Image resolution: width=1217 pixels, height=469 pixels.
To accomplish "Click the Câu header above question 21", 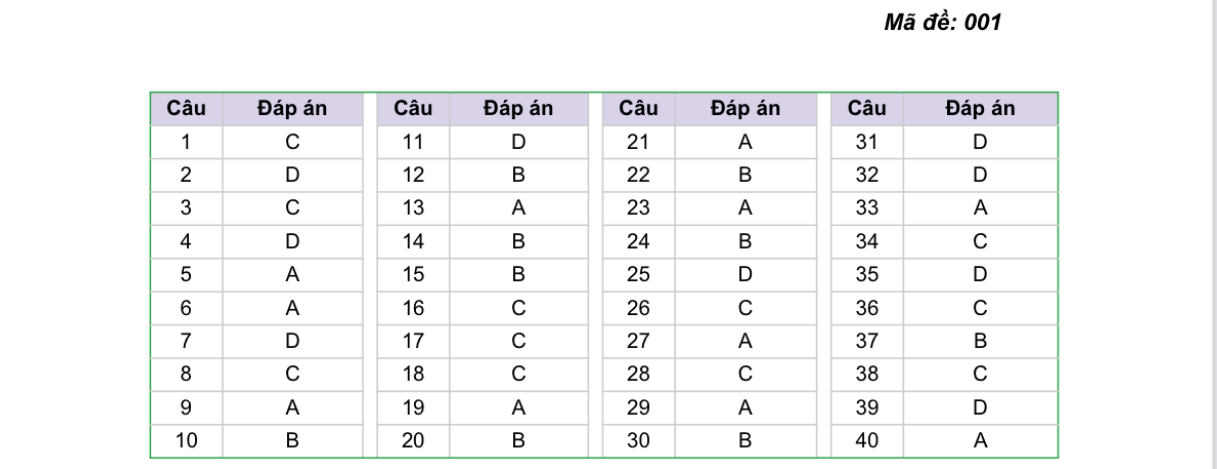I will (638, 109).
